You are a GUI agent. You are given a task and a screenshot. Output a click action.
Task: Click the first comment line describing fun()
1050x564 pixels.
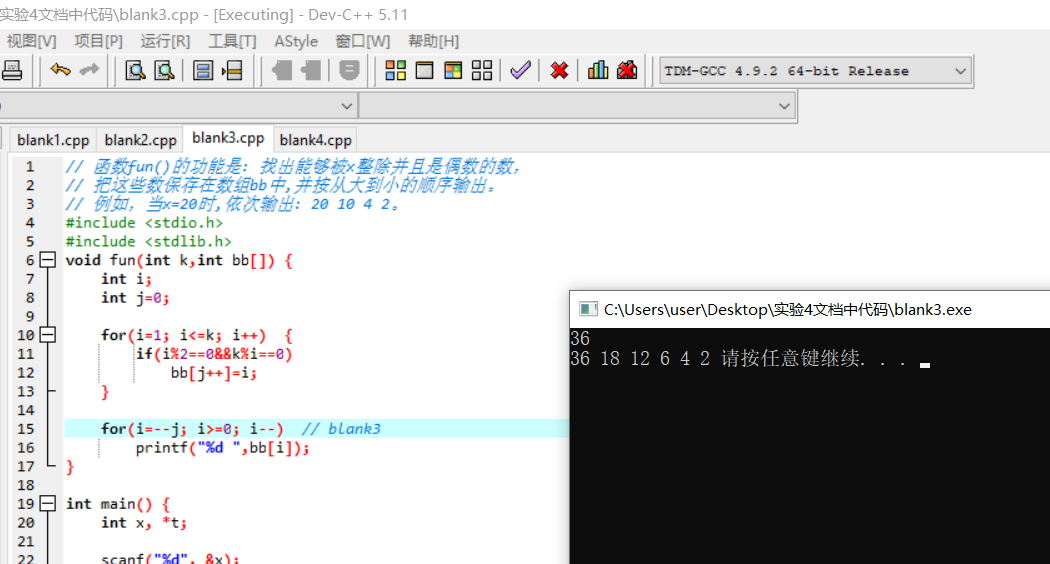(293, 166)
